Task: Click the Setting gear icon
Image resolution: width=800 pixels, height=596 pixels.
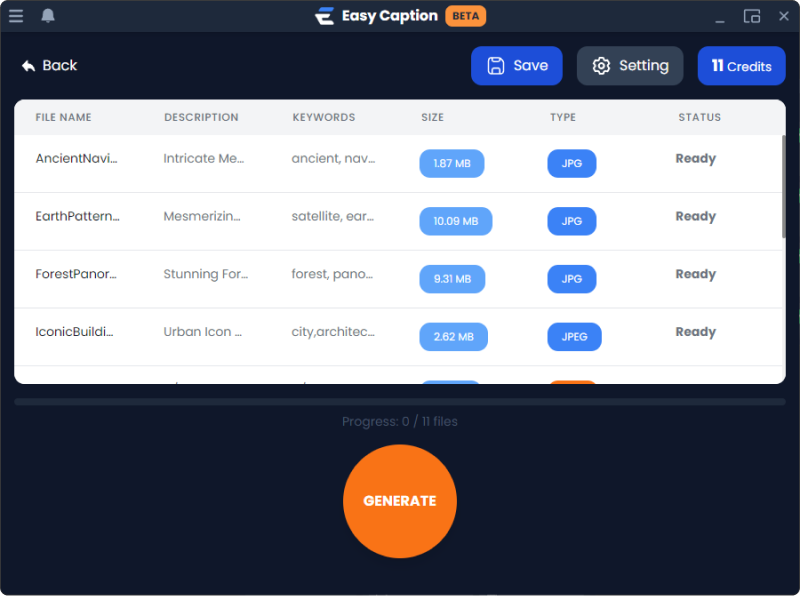Action: click(601, 66)
